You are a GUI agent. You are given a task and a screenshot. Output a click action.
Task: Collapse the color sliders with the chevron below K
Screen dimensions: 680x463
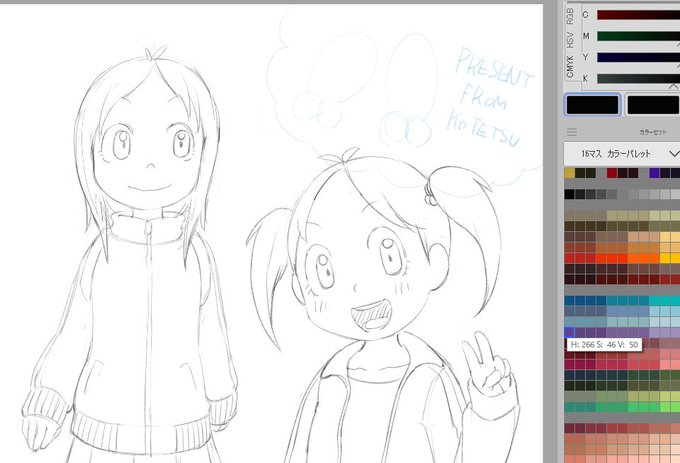[x=673, y=86]
